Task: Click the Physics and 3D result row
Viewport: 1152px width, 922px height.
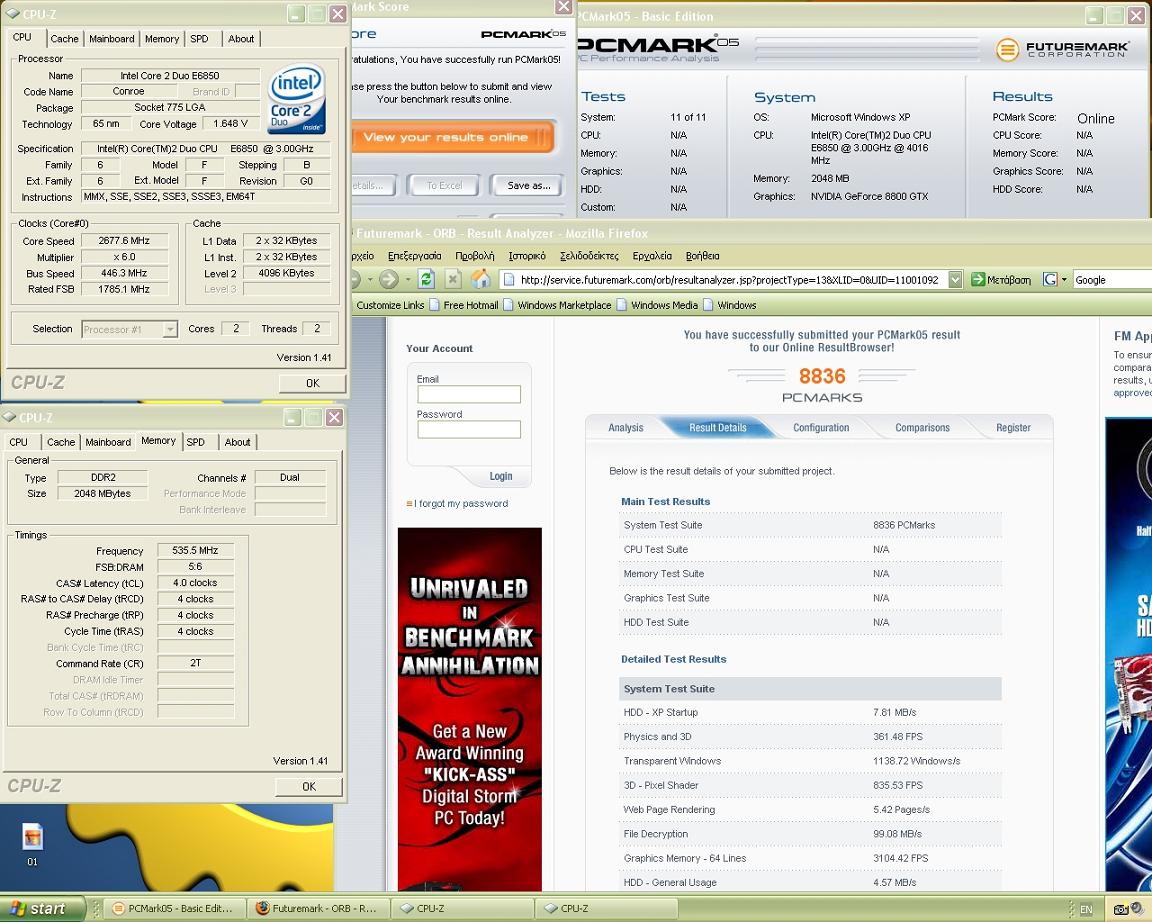Action: tap(810, 737)
